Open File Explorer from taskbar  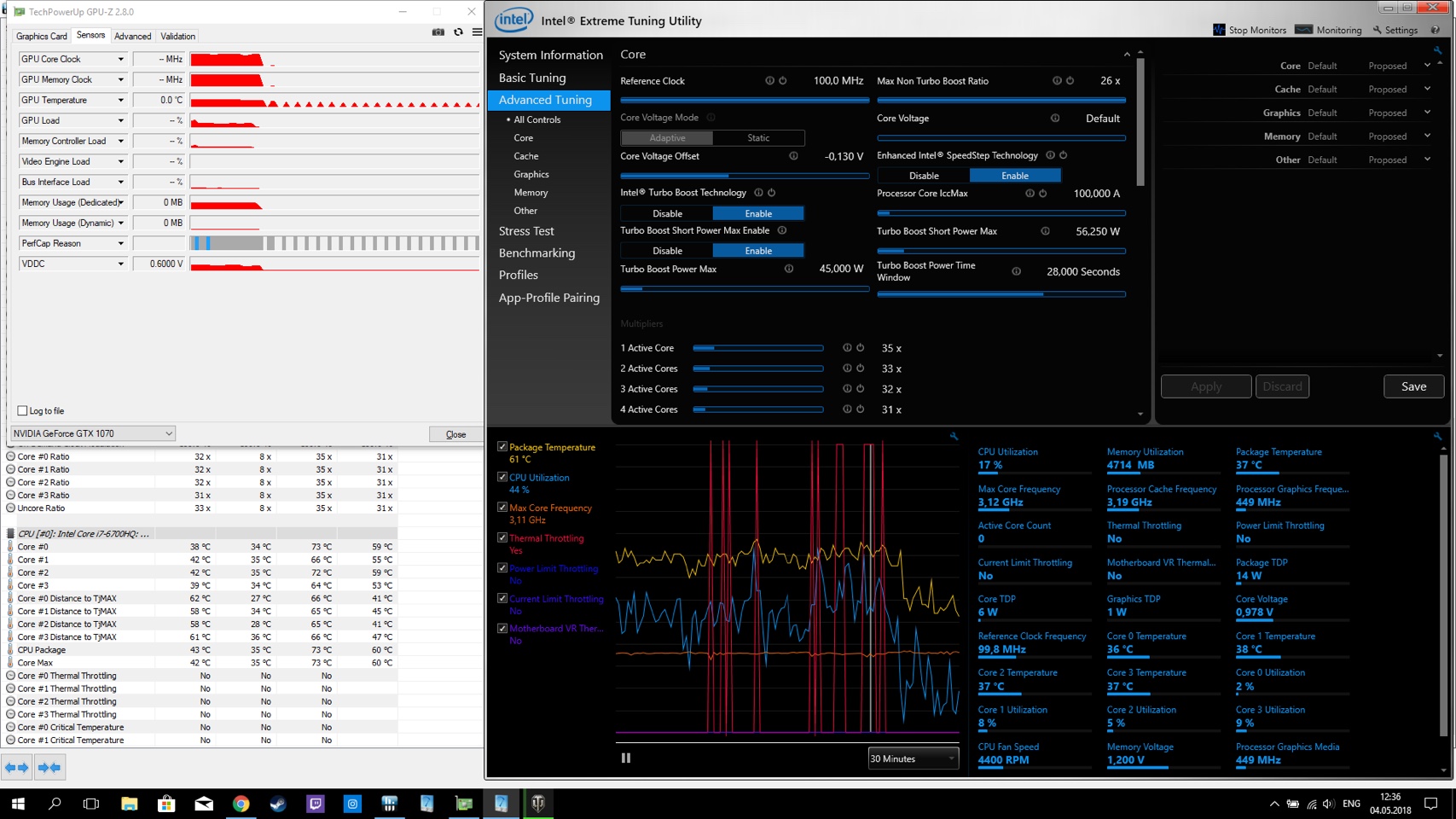point(129,804)
